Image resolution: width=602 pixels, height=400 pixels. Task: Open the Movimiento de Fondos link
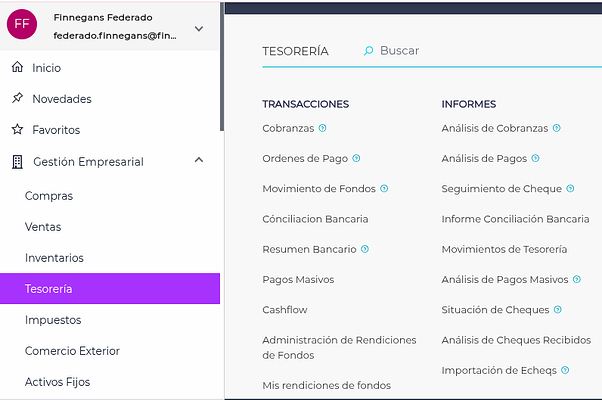click(x=318, y=188)
